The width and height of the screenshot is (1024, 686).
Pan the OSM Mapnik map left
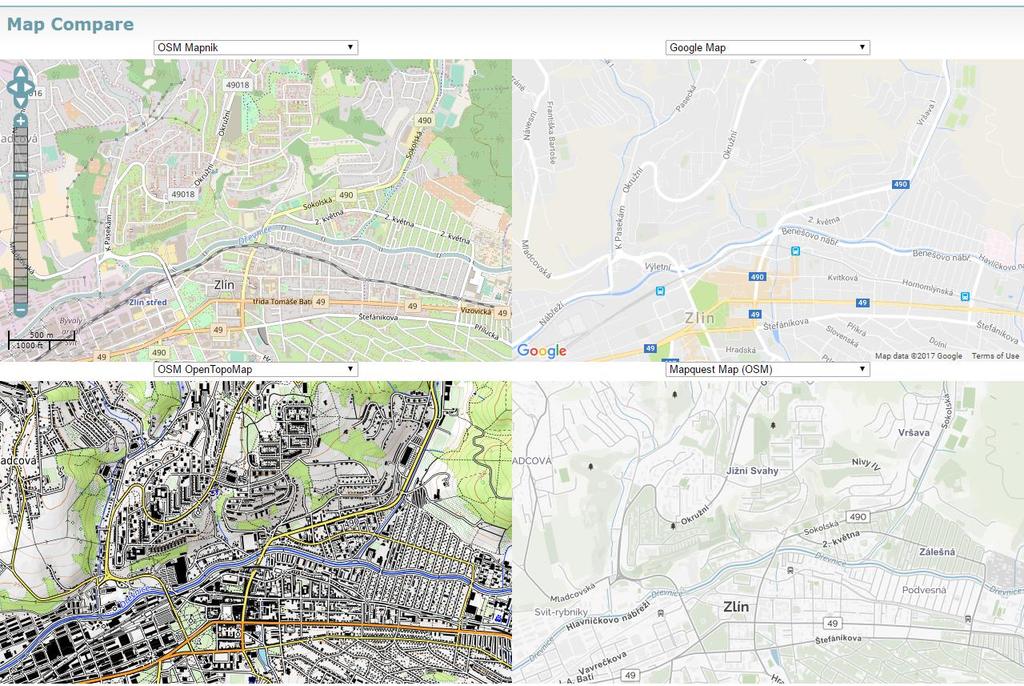pyautogui.click(x=12, y=87)
